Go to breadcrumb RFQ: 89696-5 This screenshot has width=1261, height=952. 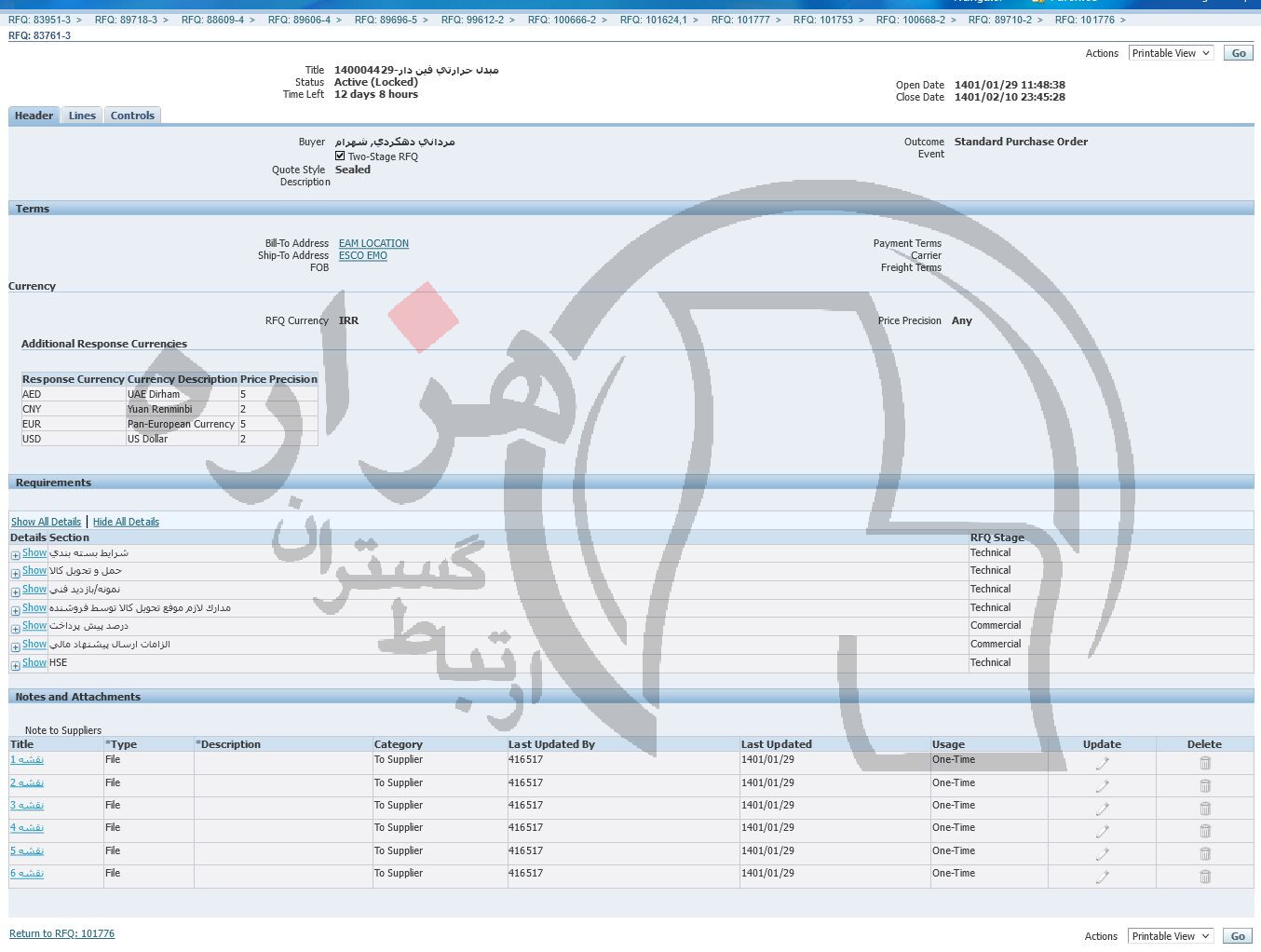pos(386,20)
